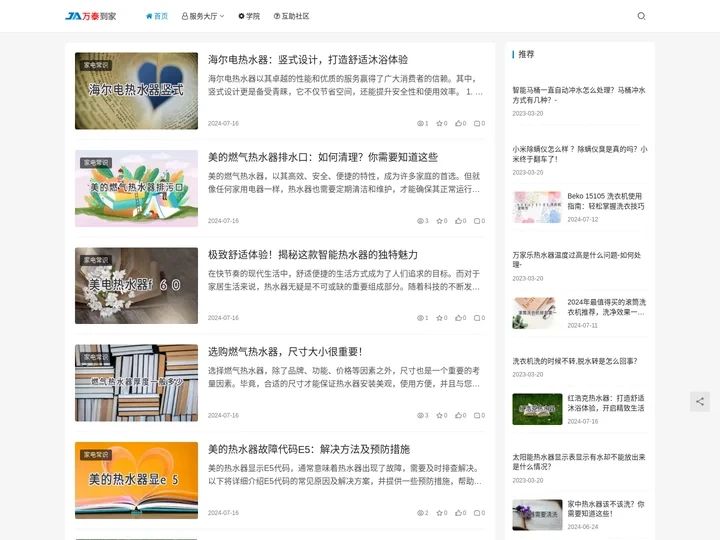720x540 pixels.
Task: Click the 家中热水器该不该洗 sidebar thumbnail
Action: 537,515
